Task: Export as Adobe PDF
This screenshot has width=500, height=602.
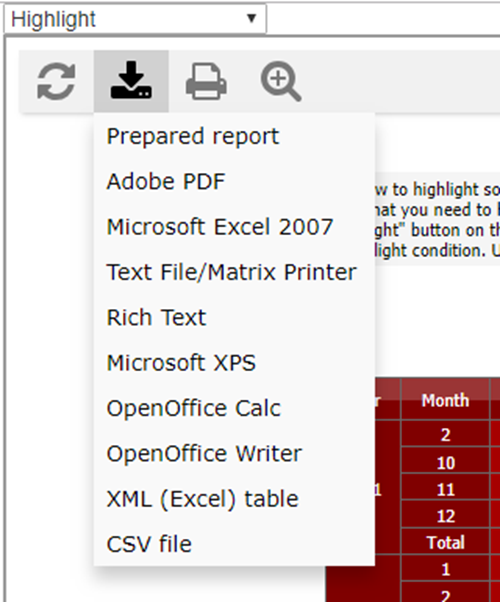Action: click(x=234, y=182)
